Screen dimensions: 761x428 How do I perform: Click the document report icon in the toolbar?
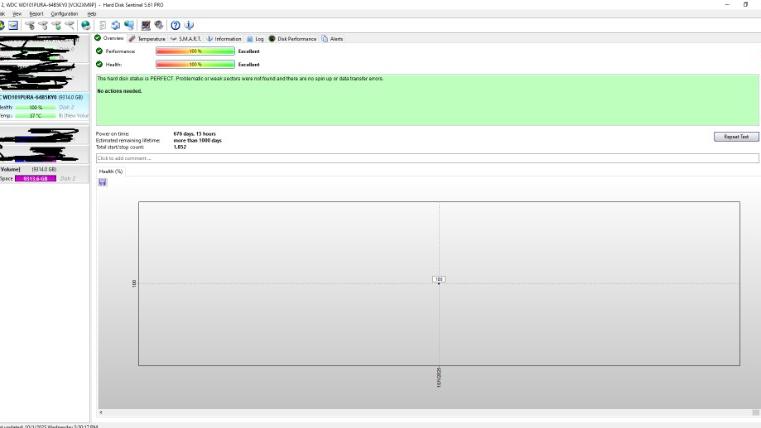[103, 25]
